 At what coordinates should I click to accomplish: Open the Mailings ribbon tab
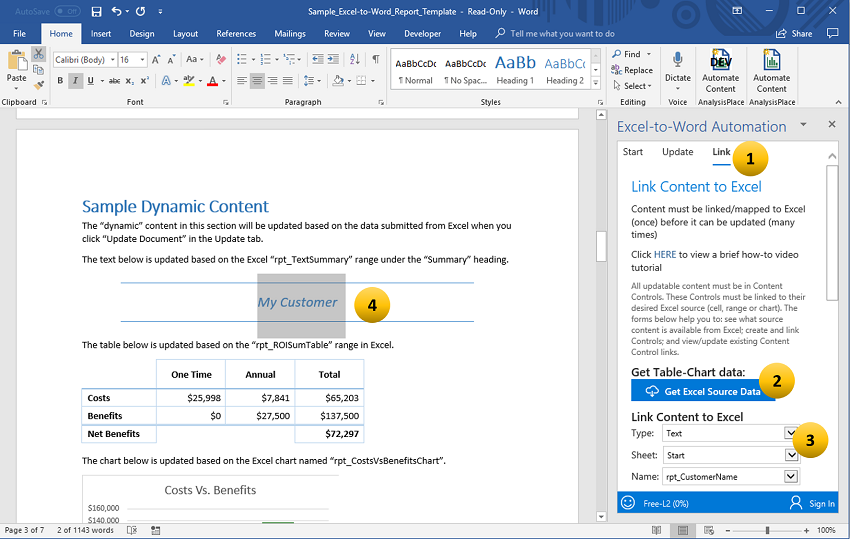(x=290, y=34)
